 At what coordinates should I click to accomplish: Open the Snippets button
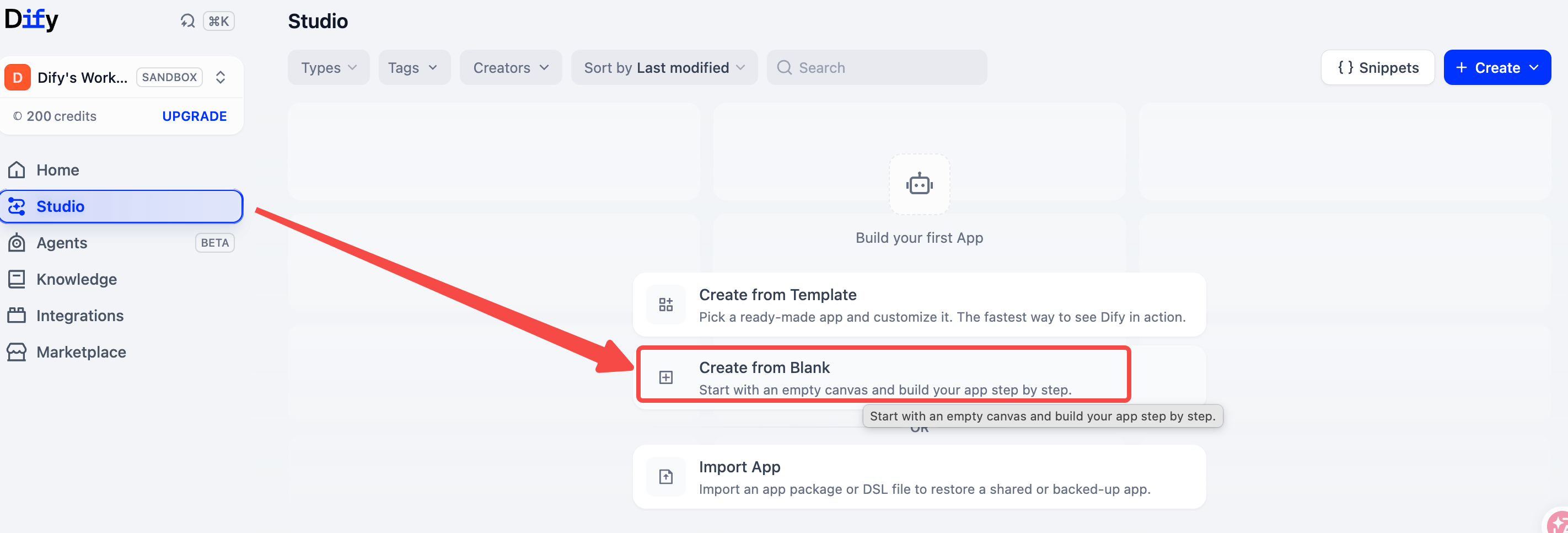tap(1377, 68)
